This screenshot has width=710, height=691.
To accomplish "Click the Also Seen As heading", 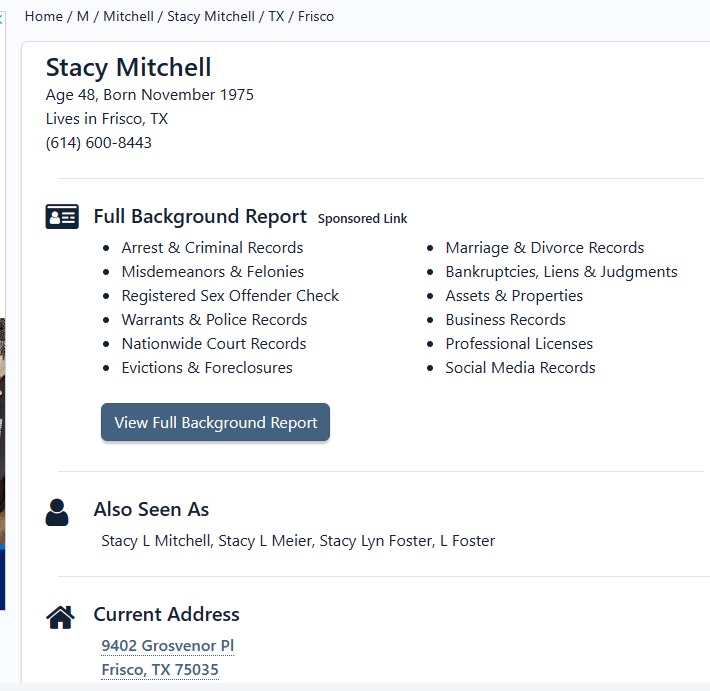I will pos(151,509).
